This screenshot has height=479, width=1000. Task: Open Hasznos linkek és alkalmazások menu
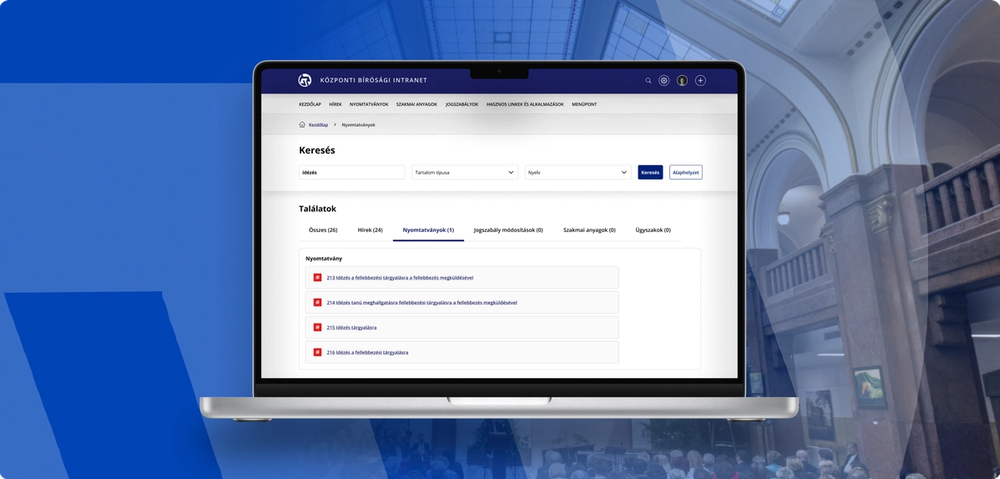[x=525, y=104]
